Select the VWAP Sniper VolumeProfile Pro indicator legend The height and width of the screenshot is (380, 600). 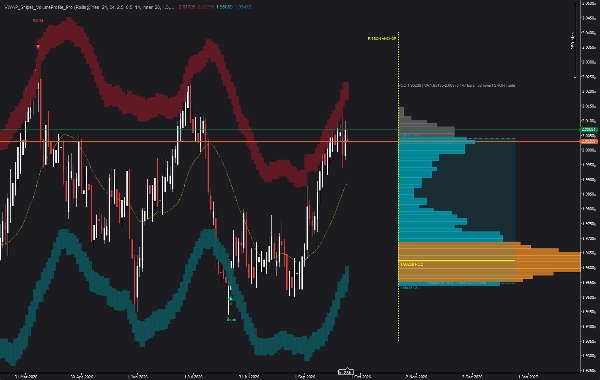click(x=89, y=7)
